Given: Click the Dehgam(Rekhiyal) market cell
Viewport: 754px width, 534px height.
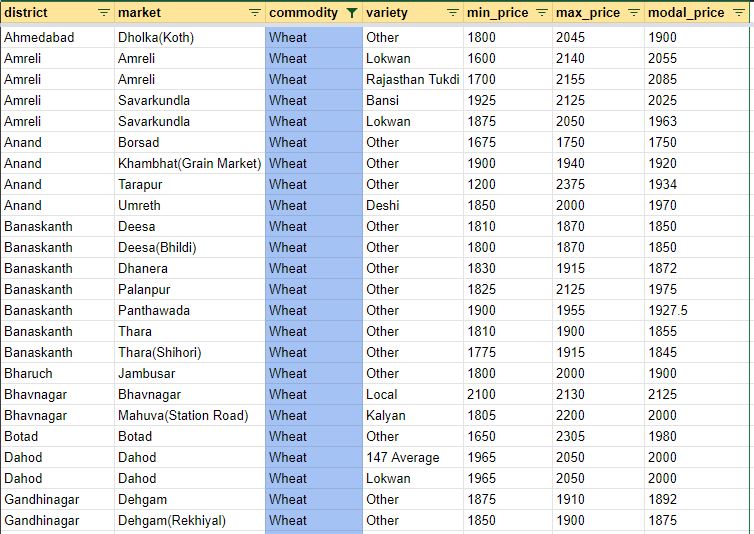Looking at the screenshot, I should pyautogui.click(x=172, y=520).
